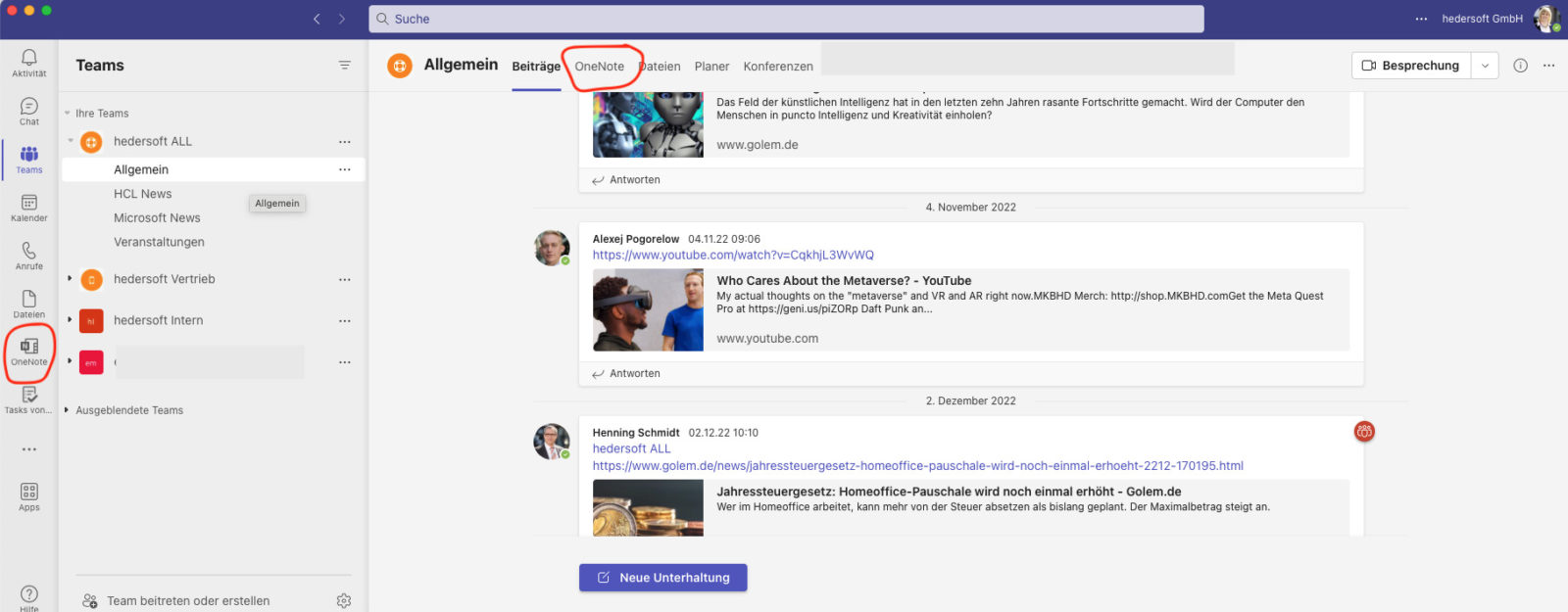Select the Teams icon in sidebar
1568x612 pixels.
29,160
